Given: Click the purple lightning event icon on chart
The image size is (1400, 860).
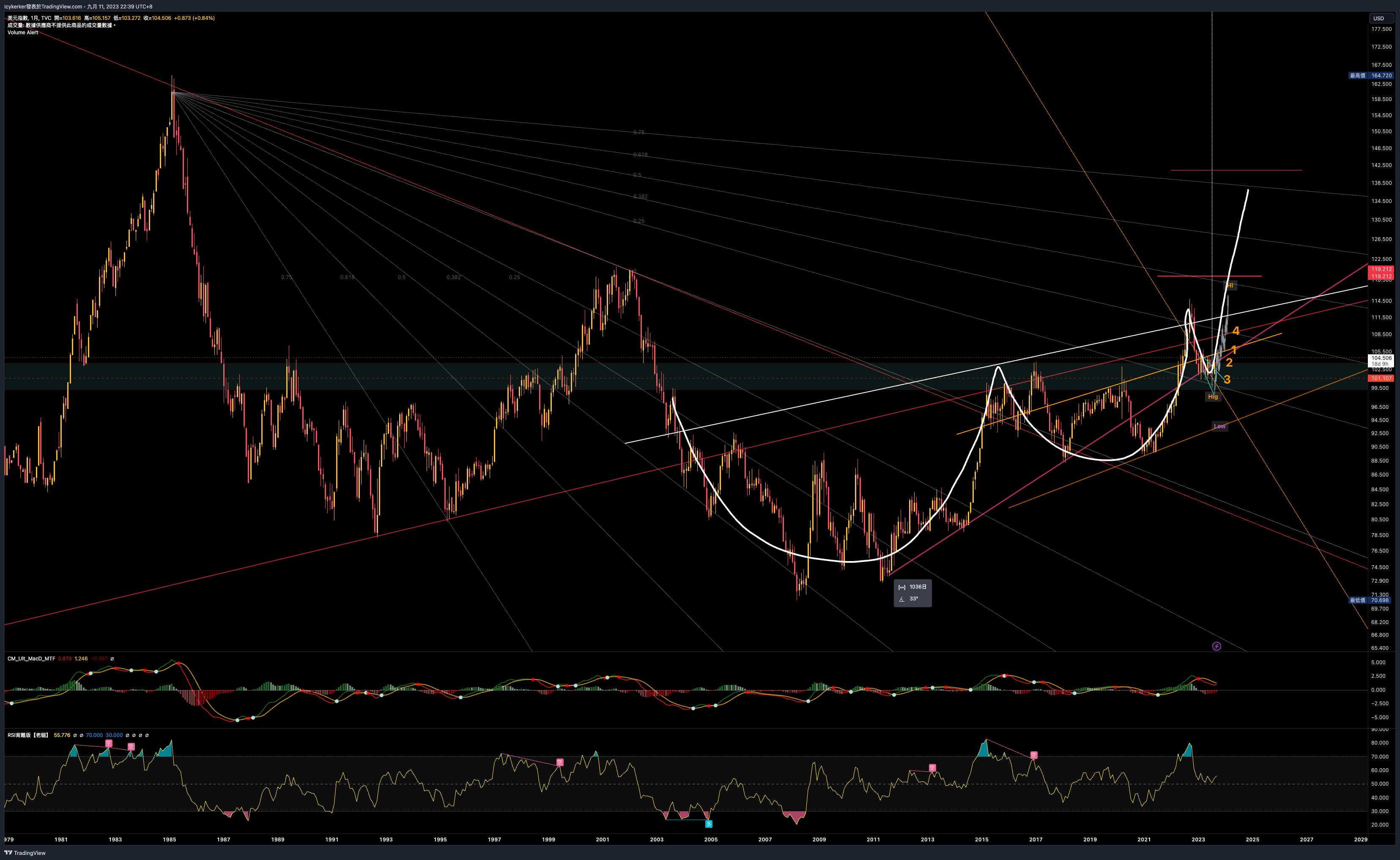Looking at the screenshot, I should click(1216, 646).
